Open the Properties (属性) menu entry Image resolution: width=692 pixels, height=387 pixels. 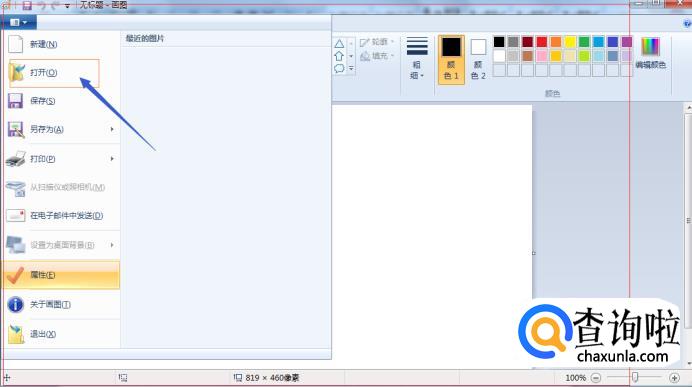(x=61, y=275)
